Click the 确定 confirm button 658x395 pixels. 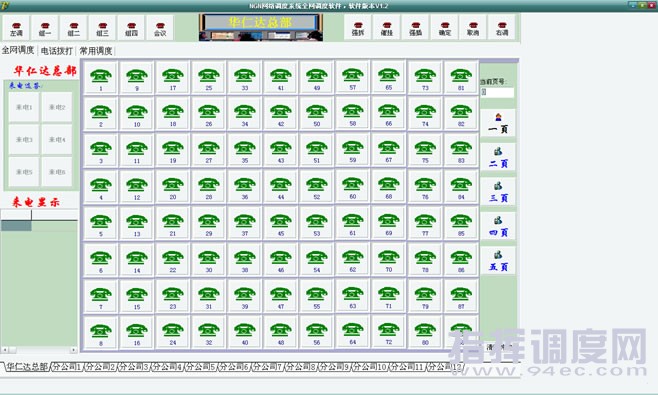coord(444,28)
